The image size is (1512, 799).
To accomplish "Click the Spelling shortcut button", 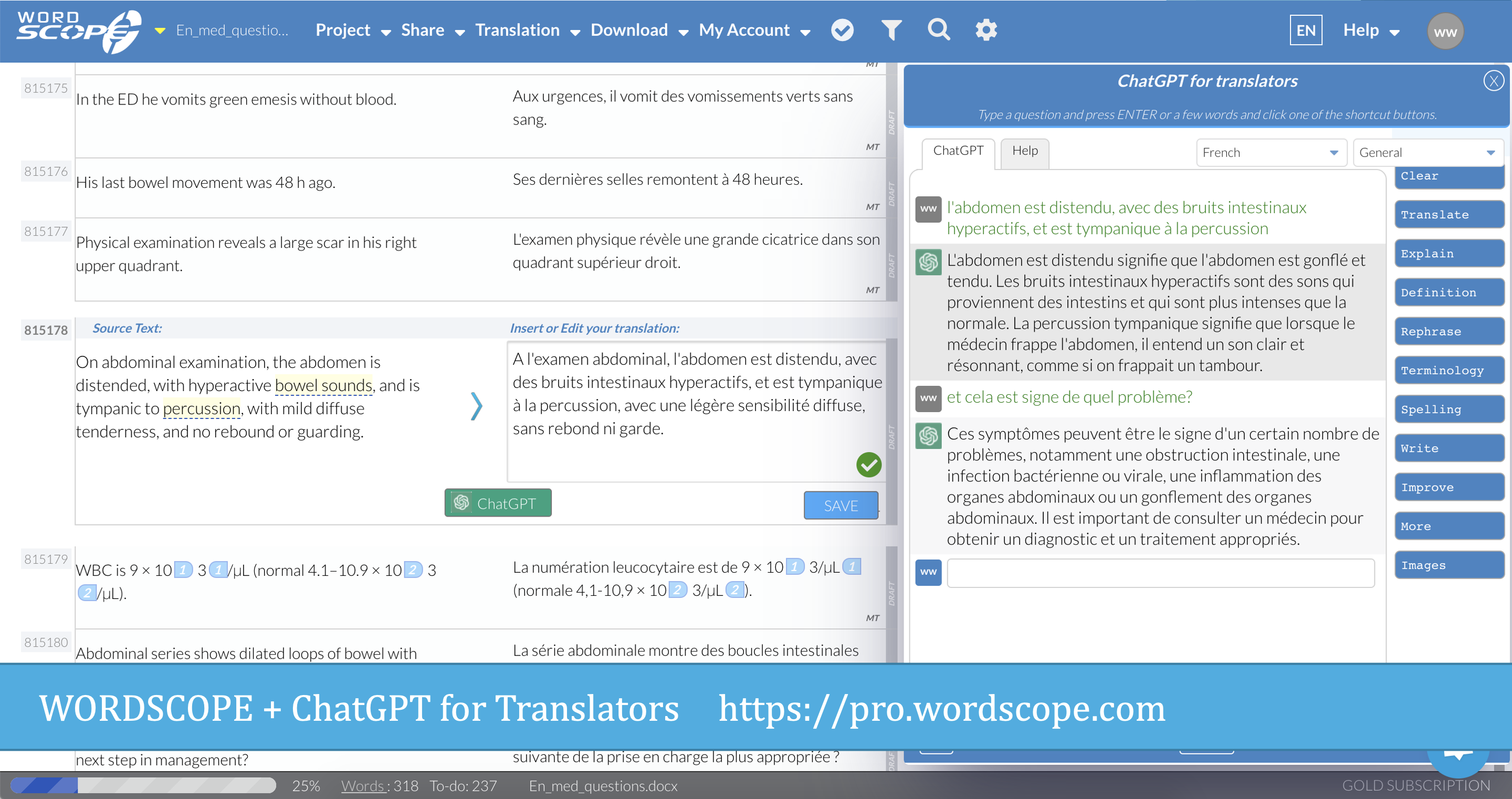I will [x=1448, y=410].
